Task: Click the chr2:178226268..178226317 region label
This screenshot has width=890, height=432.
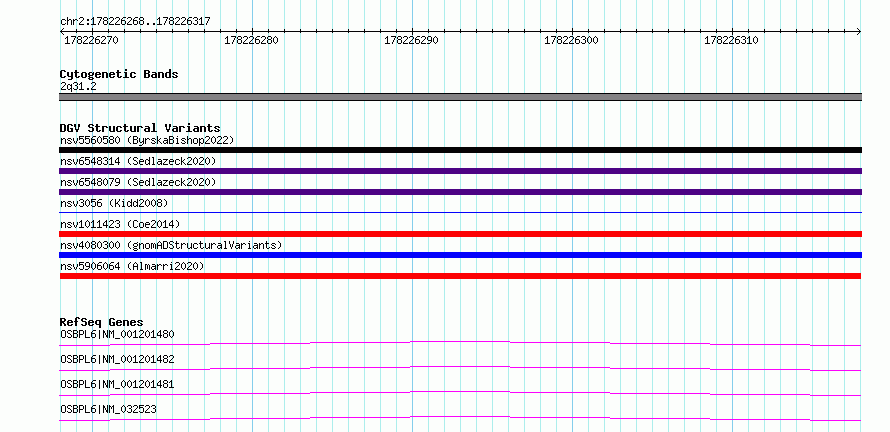Action: click(x=135, y=22)
